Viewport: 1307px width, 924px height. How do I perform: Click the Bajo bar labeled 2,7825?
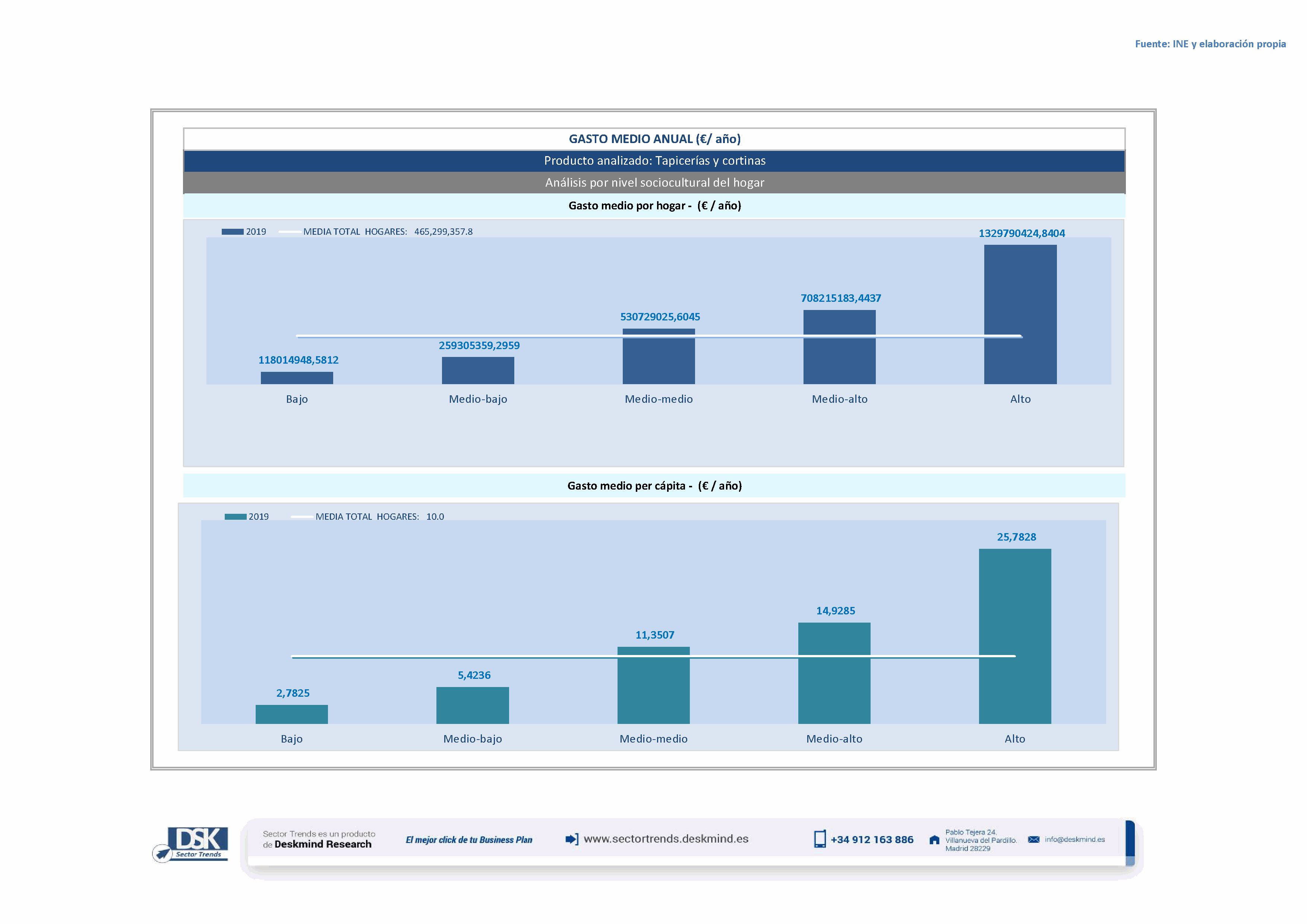point(291,714)
